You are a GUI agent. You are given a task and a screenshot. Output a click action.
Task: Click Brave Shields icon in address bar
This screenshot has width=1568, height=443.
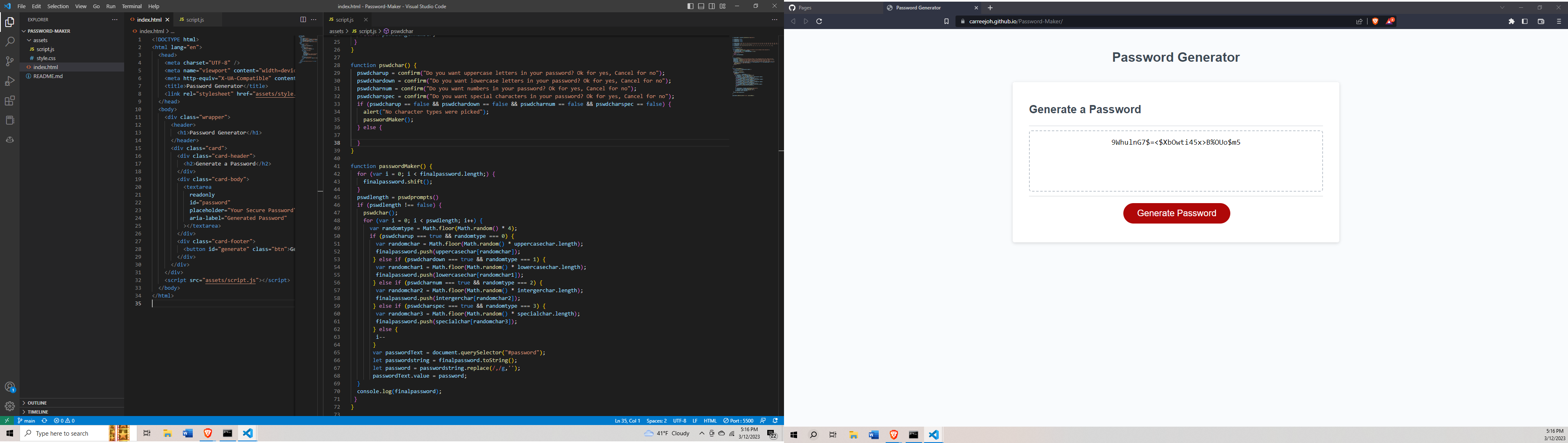[x=1375, y=21]
